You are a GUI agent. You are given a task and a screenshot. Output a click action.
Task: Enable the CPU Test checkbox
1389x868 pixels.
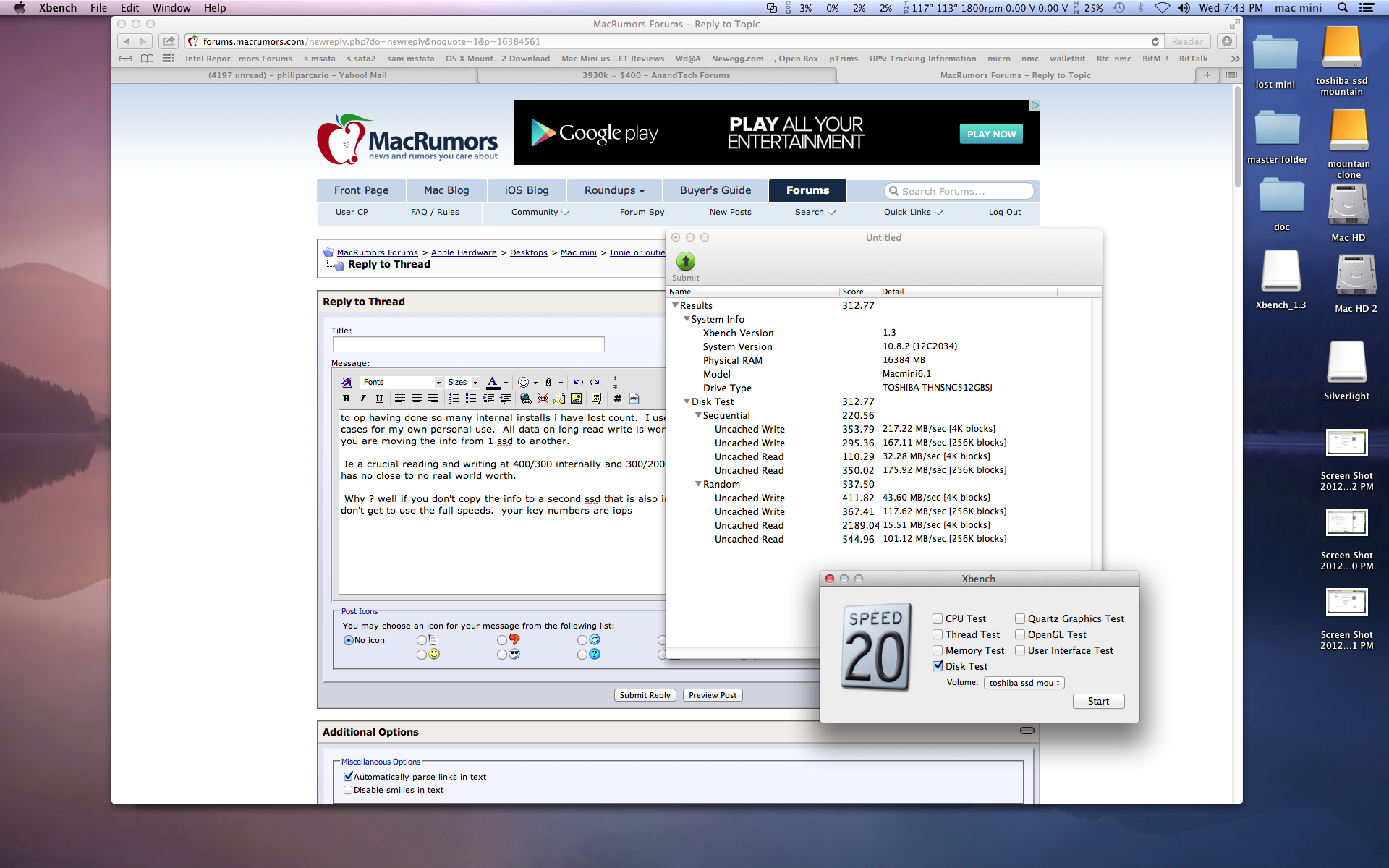click(938, 618)
